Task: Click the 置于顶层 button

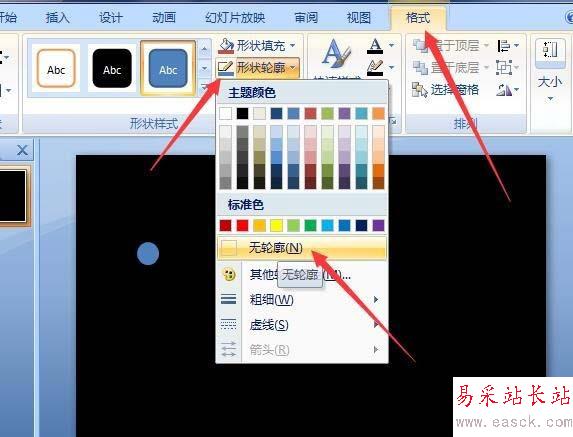Action: (x=446, y=46)
